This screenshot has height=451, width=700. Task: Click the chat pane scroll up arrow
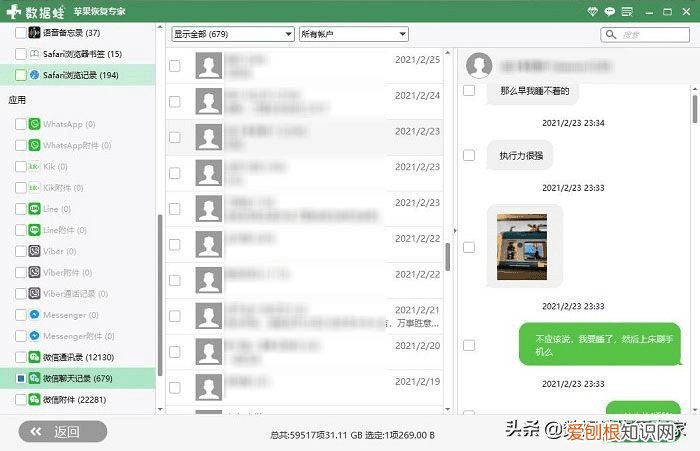[695, 89]
